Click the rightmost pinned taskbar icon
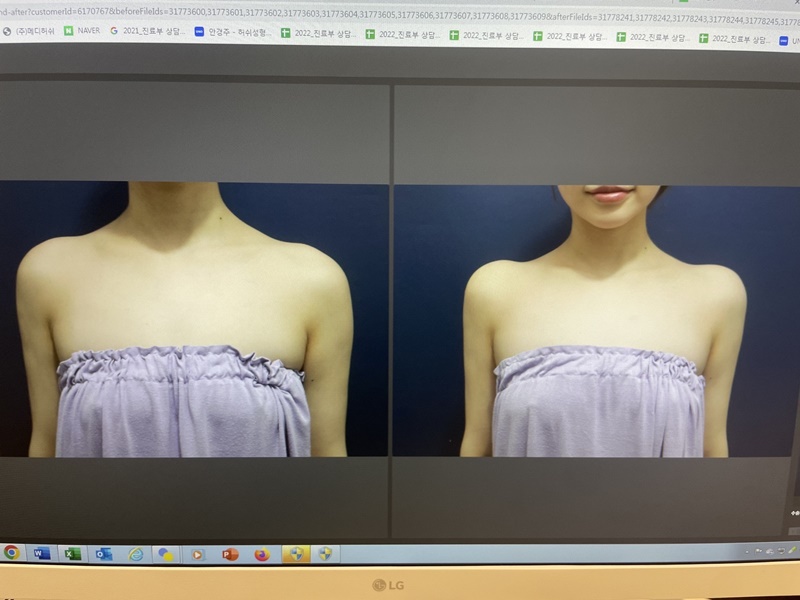This screenshot has width=800, height=600. [325, 553]
